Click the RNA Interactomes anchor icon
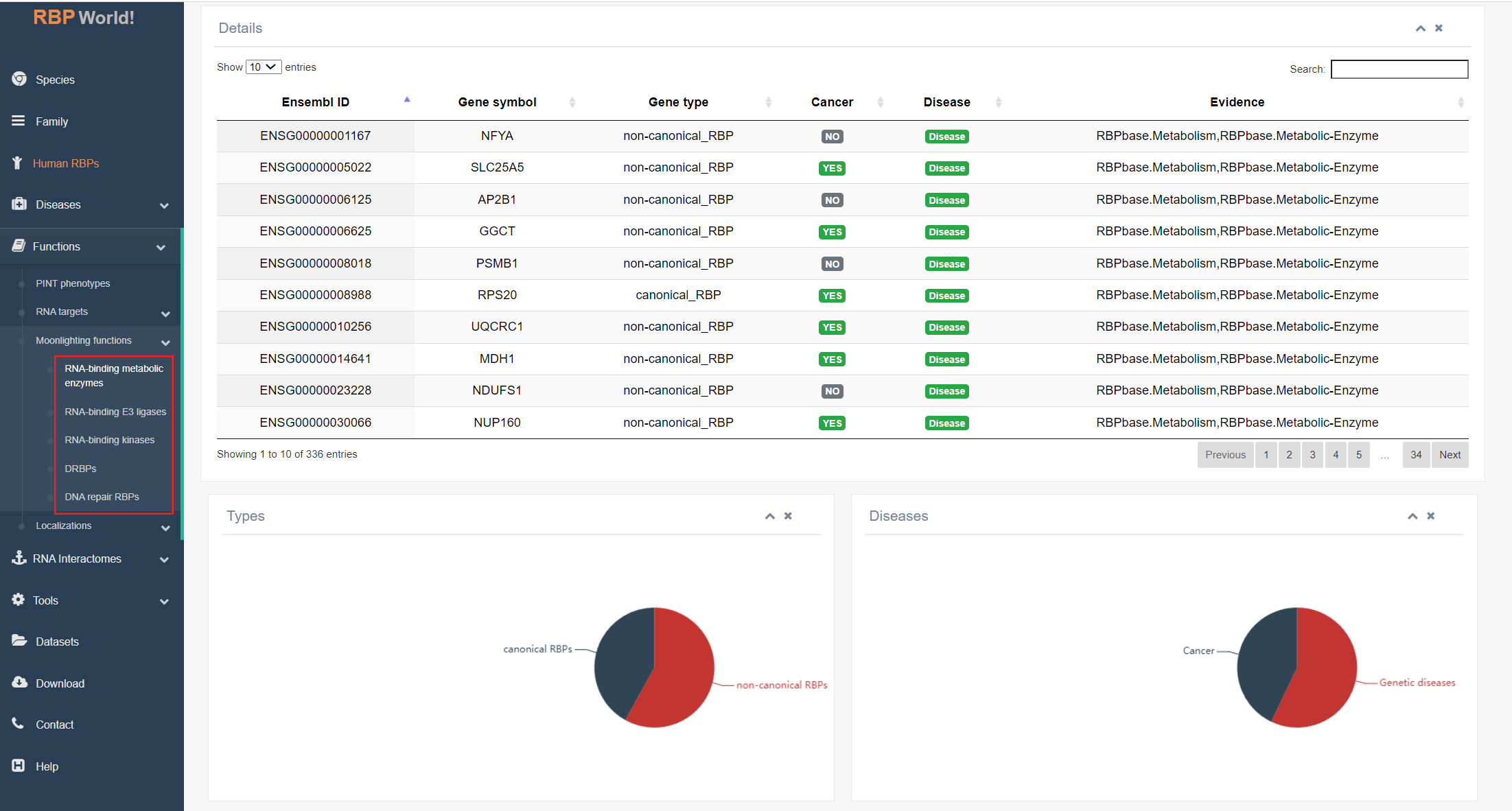The image size is (1512, 811). (x=19, y=557)
